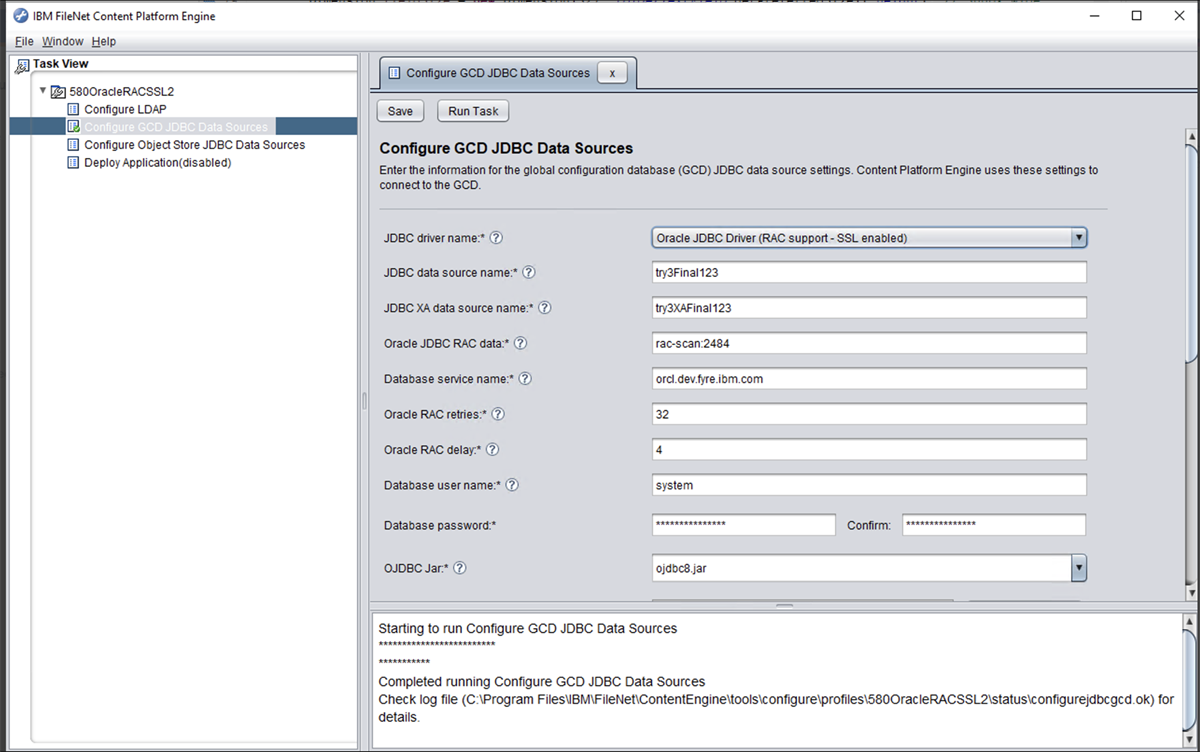Open the OJDBC Jar dropdown
The width and height of the screenshot is (1200, 752).
(x=1079, y=568)
